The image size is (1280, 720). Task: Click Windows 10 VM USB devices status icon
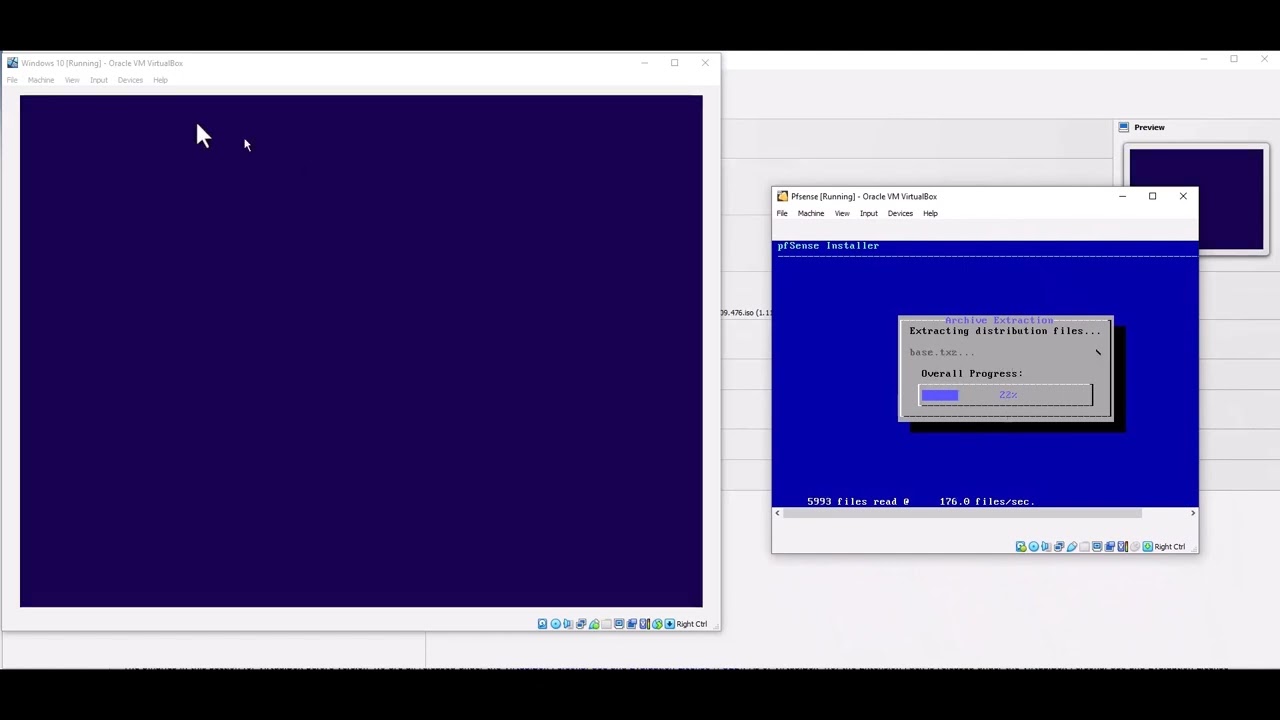pos(594,624)
